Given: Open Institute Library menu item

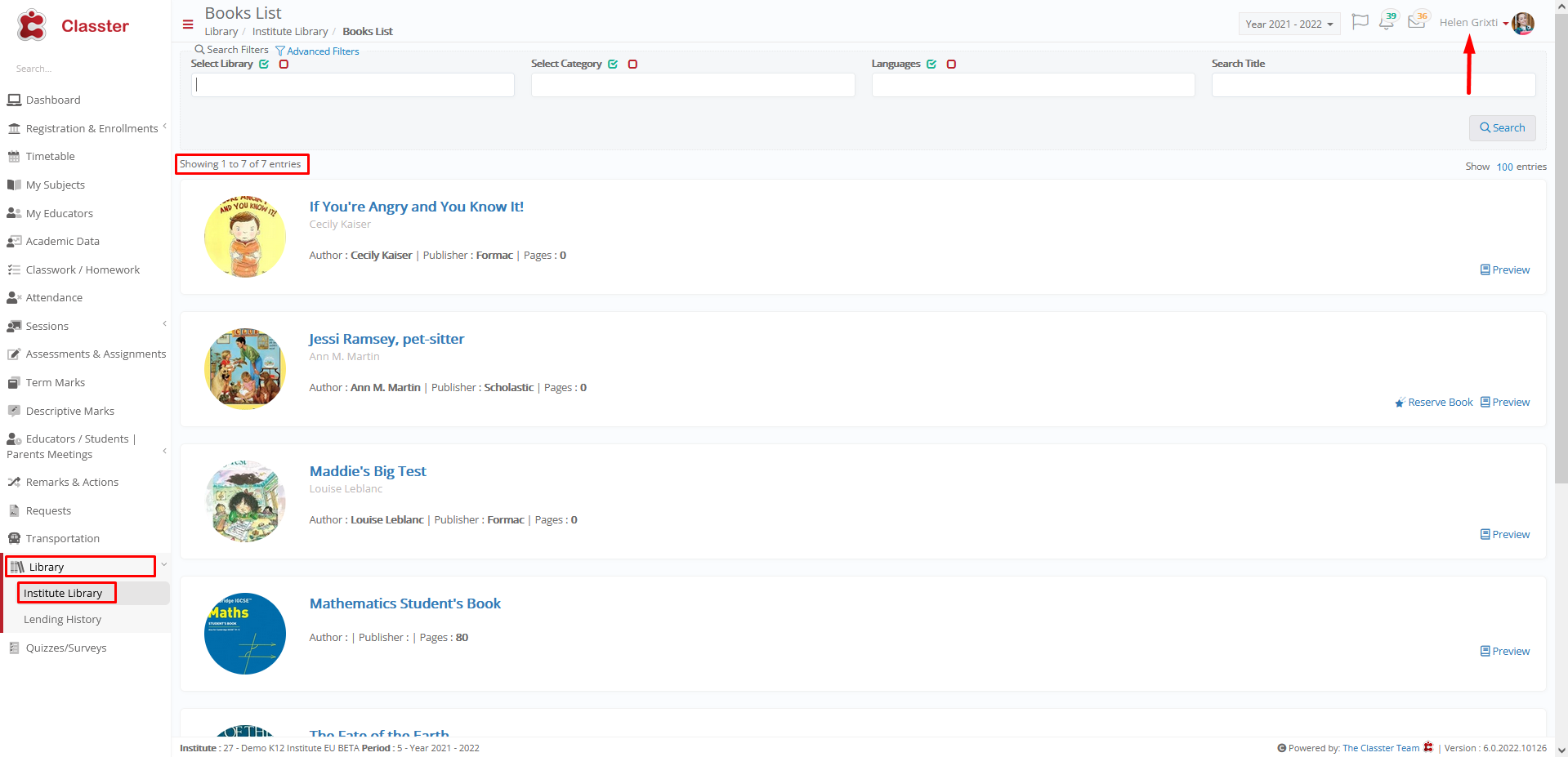Looking at the screenshot, I should pos(63,593).
